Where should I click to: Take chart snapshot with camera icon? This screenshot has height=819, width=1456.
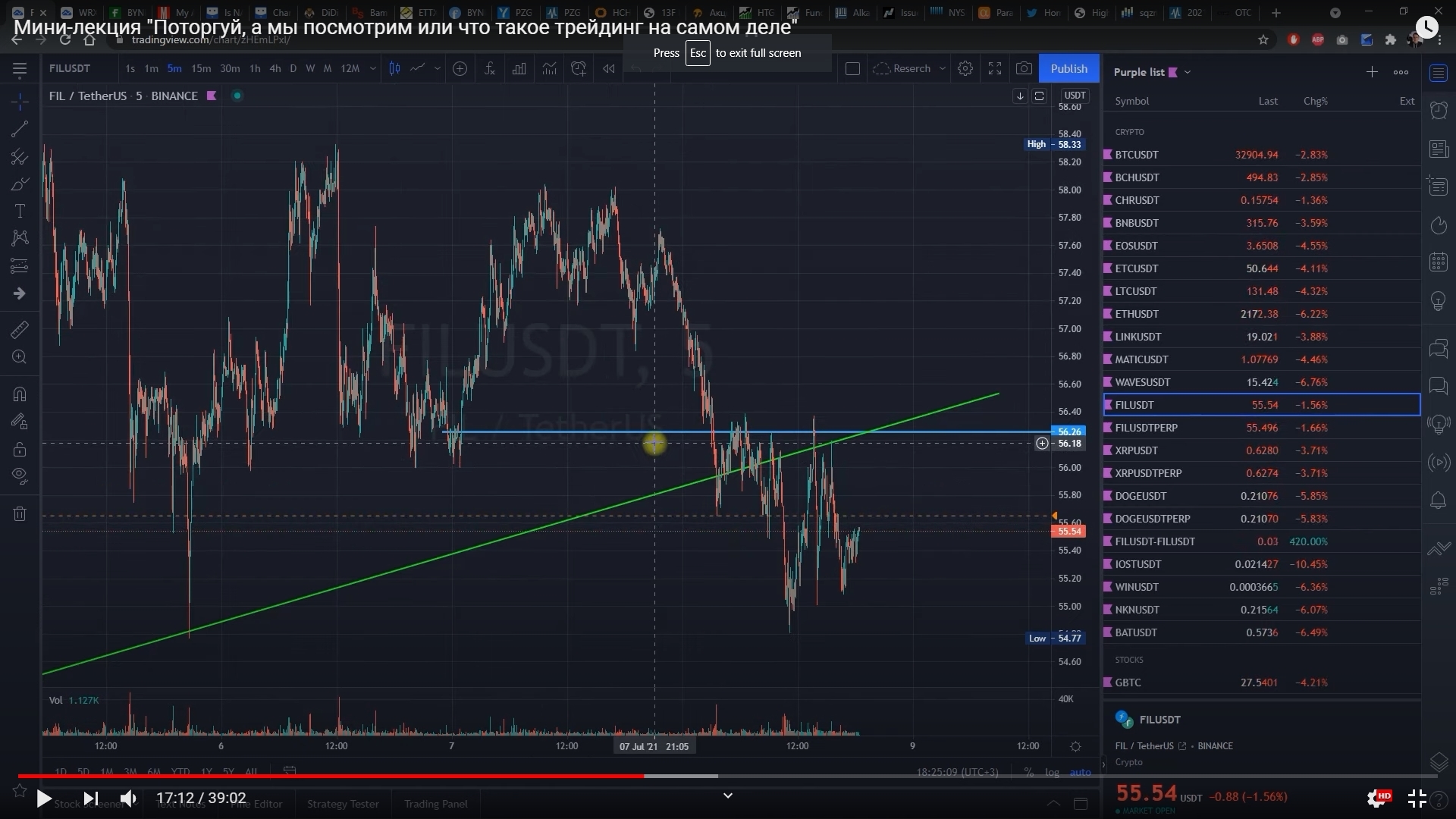1024,69
